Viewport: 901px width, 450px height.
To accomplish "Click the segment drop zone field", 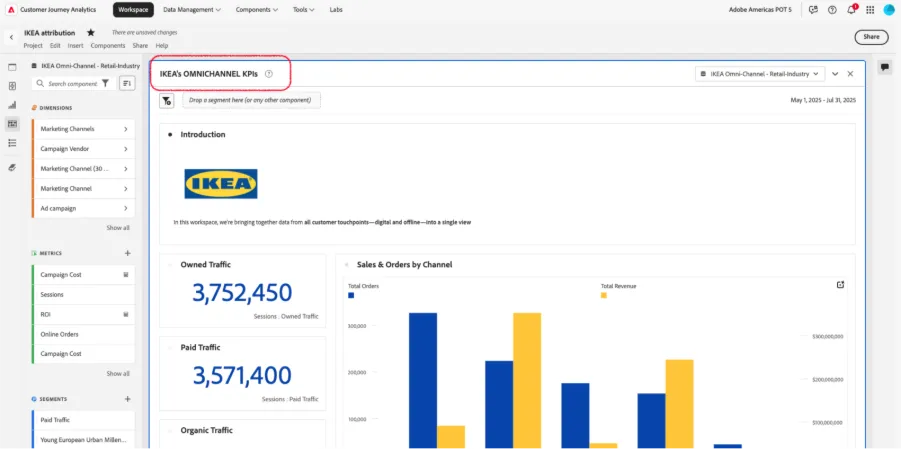I will click(252, 100).
